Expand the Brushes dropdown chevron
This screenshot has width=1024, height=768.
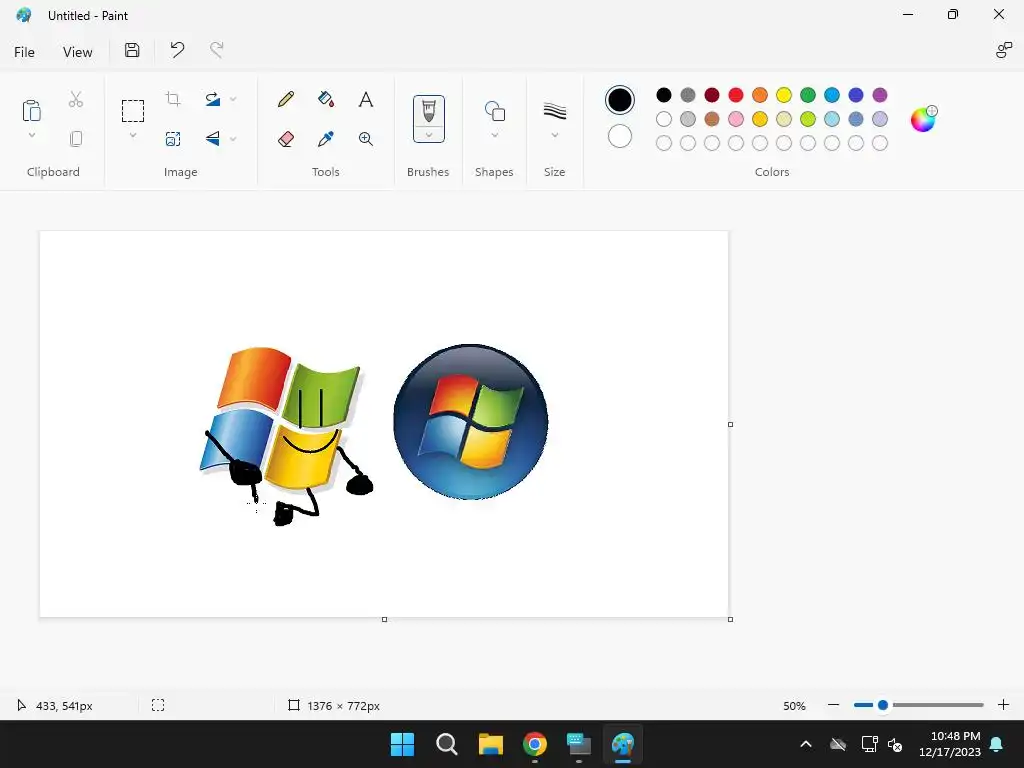click(x=428, y=135)
